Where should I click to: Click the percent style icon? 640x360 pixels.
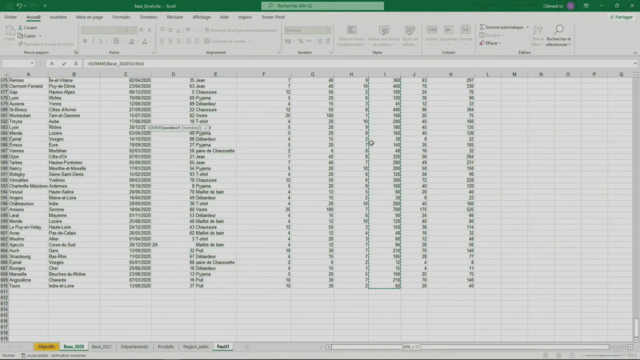[301, 41]
